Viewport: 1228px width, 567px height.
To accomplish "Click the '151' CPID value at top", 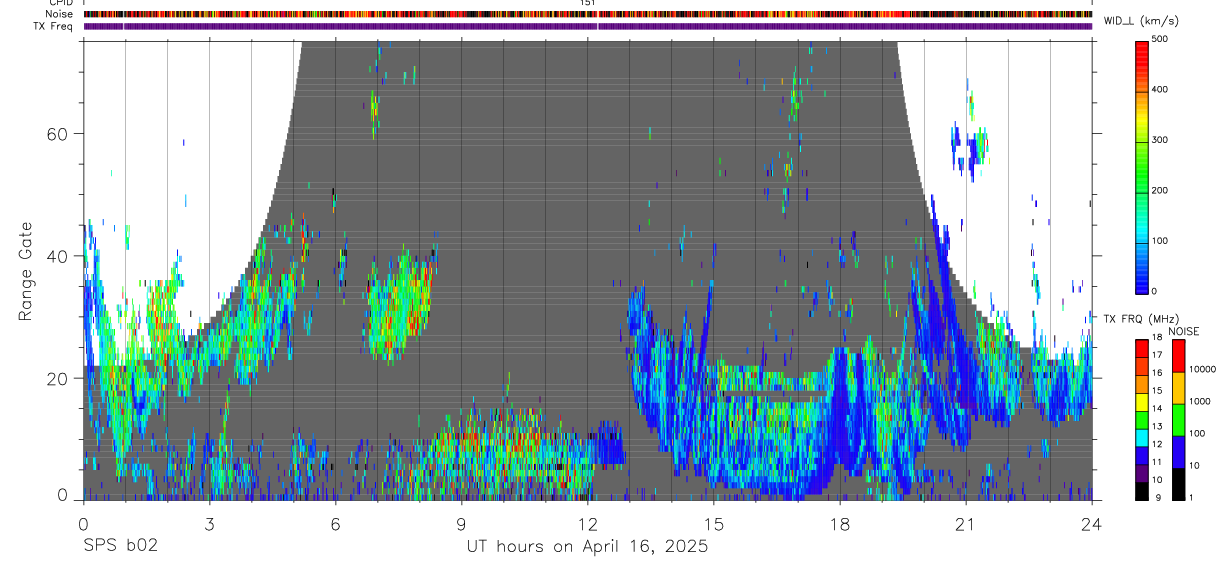I will pyautogui.click(x=587, y=3).
